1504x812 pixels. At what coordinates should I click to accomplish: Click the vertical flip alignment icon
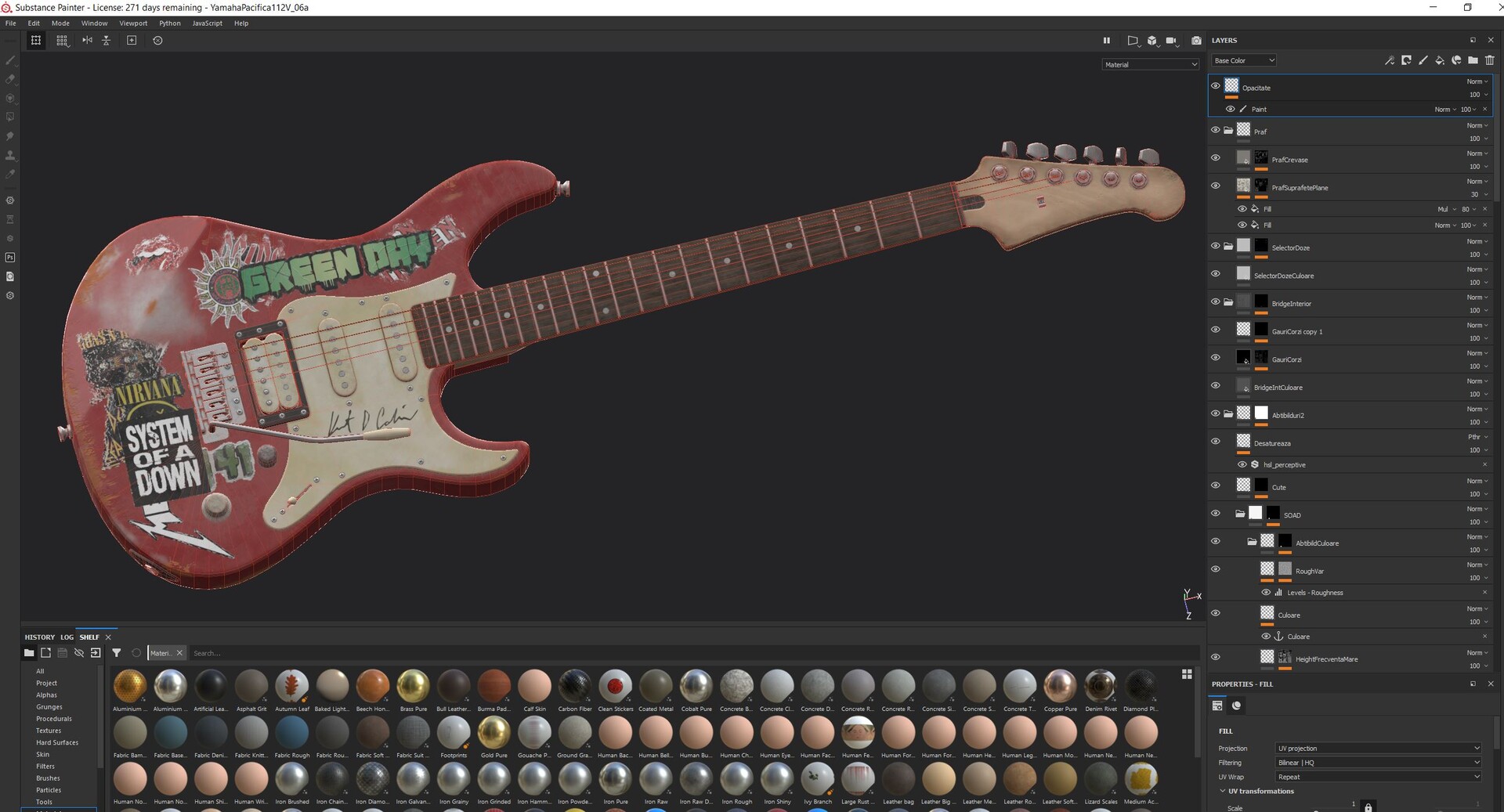click(x=106, y=40)
